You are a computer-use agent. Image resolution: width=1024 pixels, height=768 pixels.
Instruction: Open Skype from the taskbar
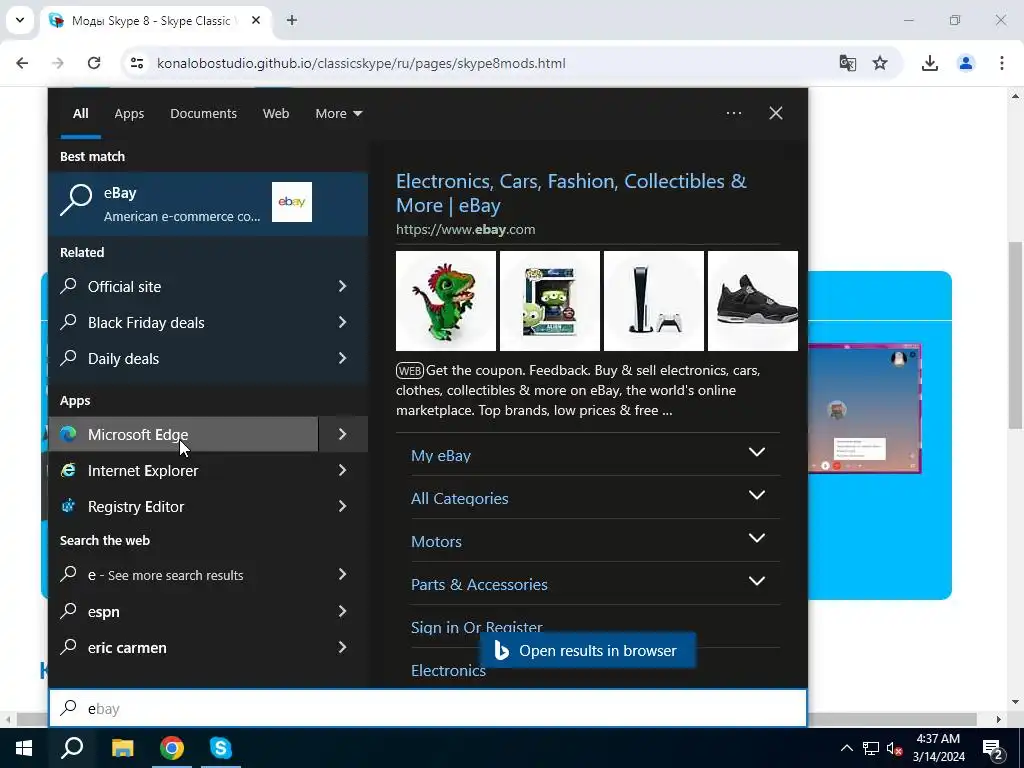[221, 748]
